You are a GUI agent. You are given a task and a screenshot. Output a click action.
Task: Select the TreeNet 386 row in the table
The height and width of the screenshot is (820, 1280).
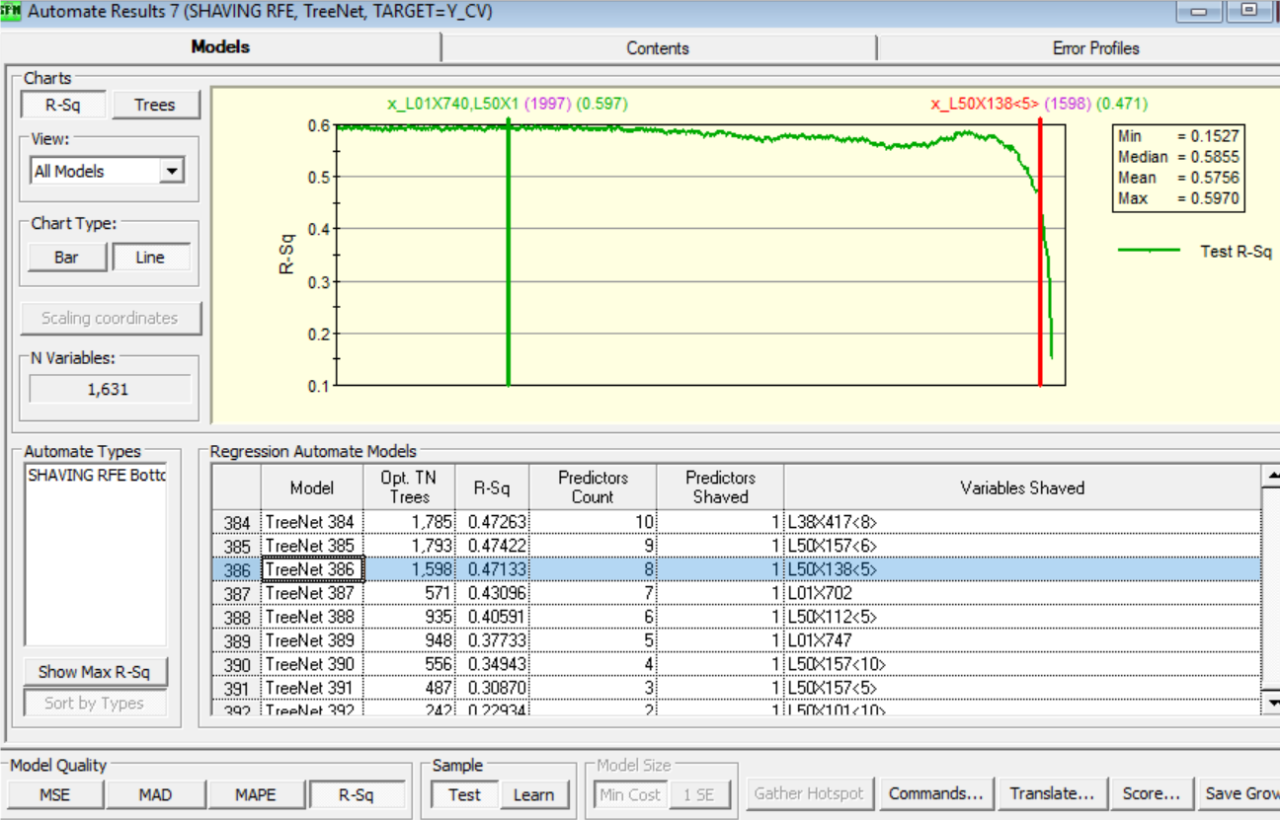(311, 569)
